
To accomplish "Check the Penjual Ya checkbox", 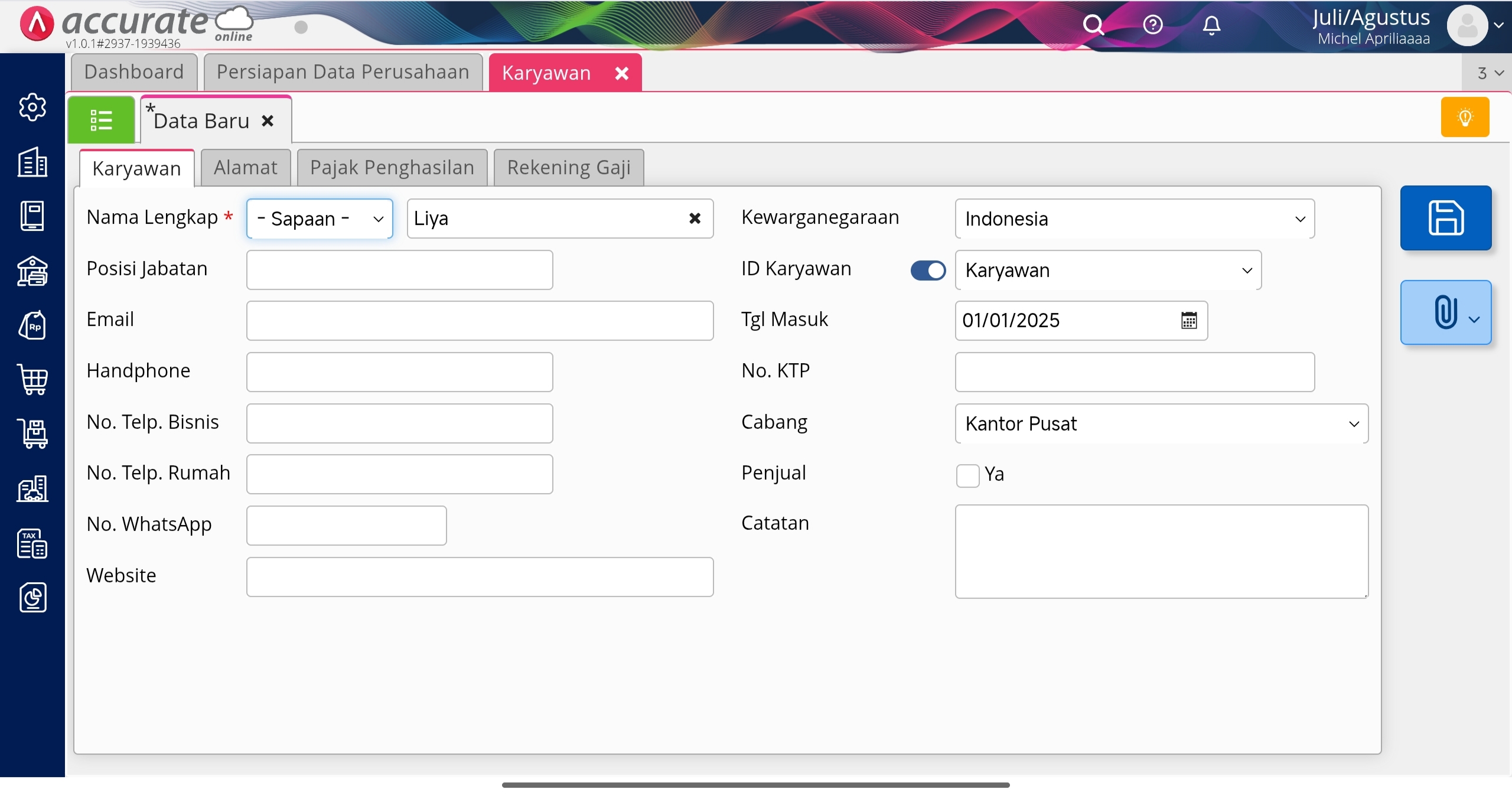I will pos(967,475).
